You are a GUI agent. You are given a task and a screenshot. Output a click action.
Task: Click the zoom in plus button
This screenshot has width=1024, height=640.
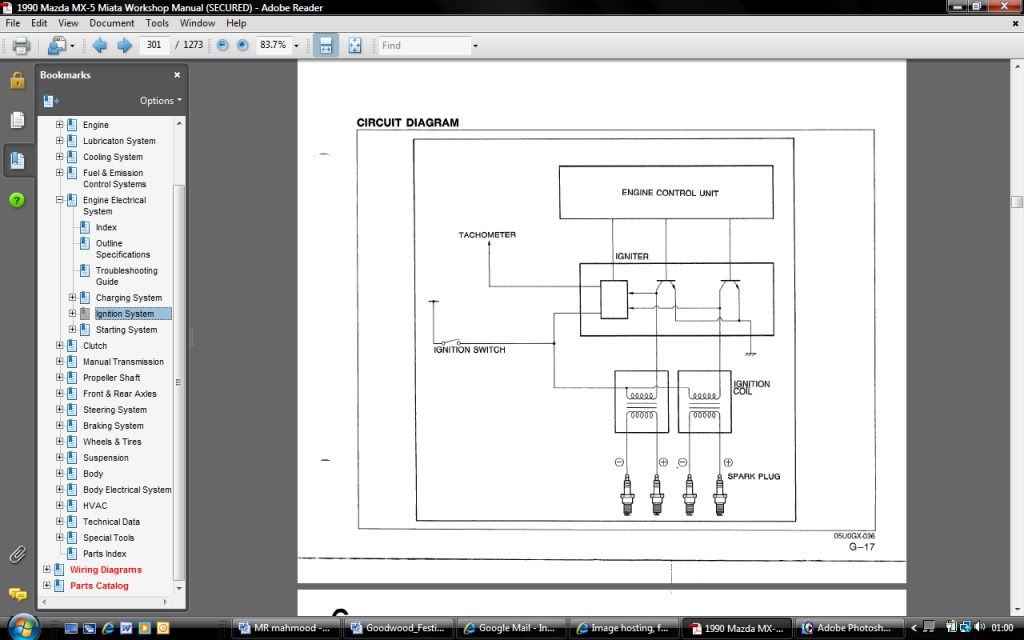click(242, 45)
